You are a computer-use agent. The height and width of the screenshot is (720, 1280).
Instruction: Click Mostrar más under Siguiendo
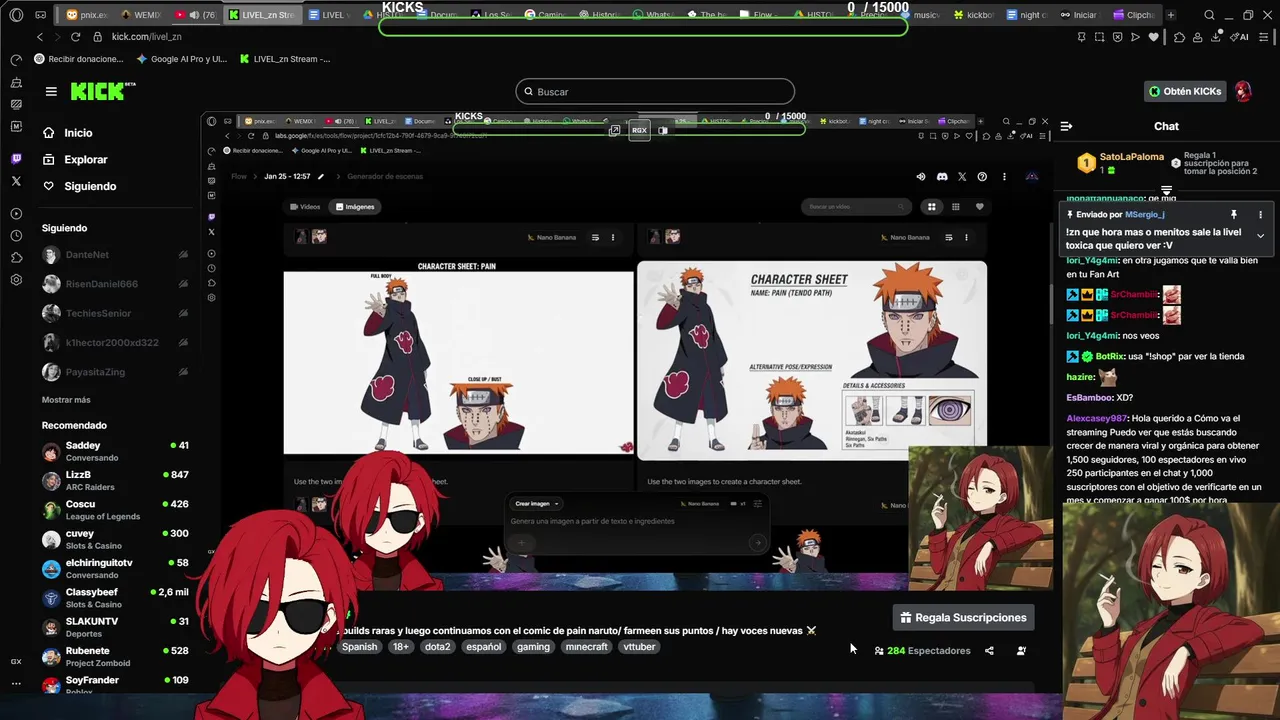pyautogui.click(x=66, y=400)
